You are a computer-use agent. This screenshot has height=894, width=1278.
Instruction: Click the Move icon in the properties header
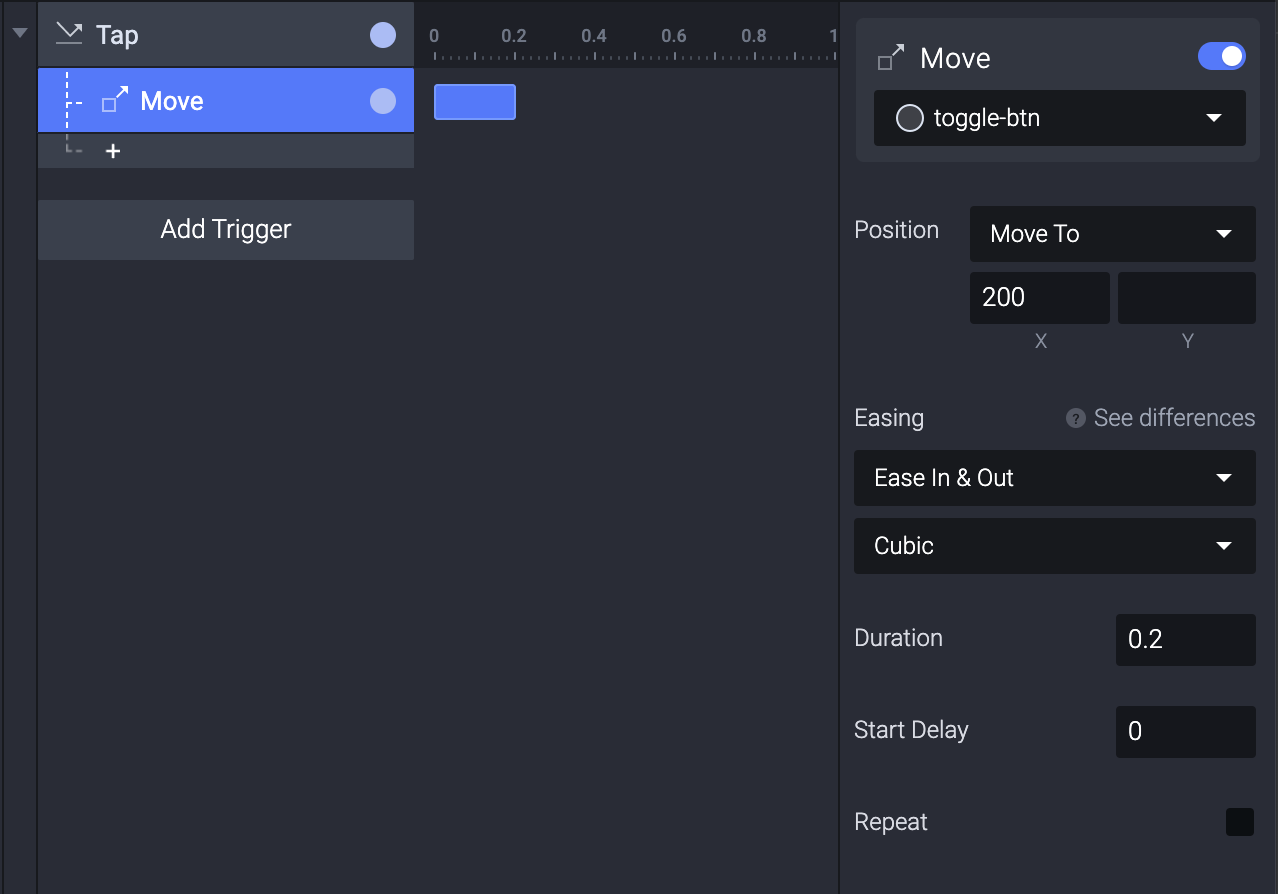891,58
